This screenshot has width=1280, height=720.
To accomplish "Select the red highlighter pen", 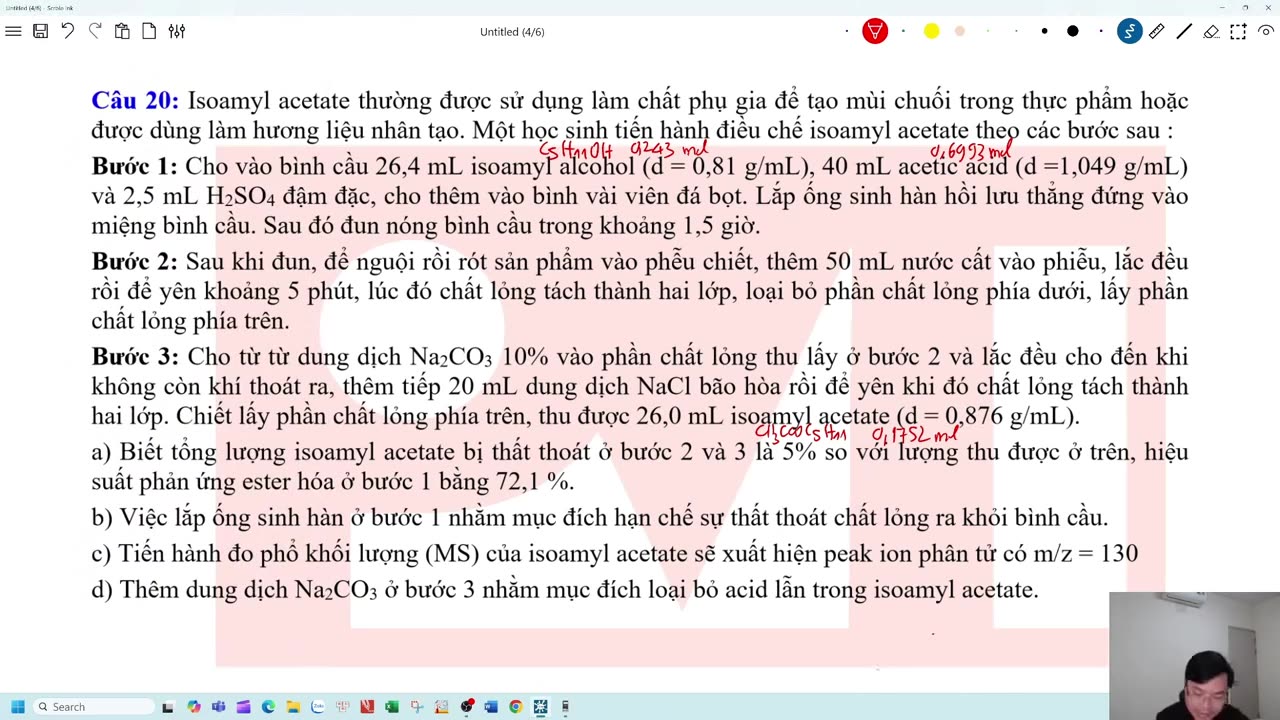I will [x=875, y=31].
